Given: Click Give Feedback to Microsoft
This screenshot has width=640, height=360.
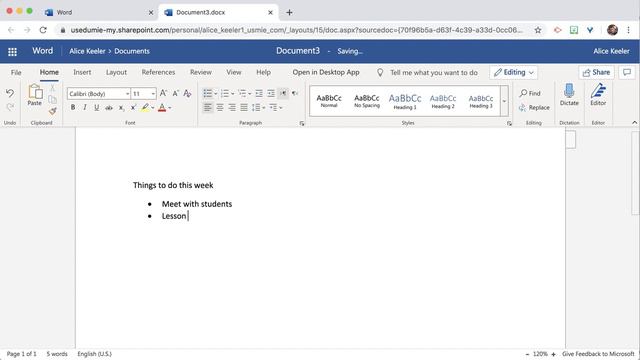Looking at the screenshot, I should 598,354.
